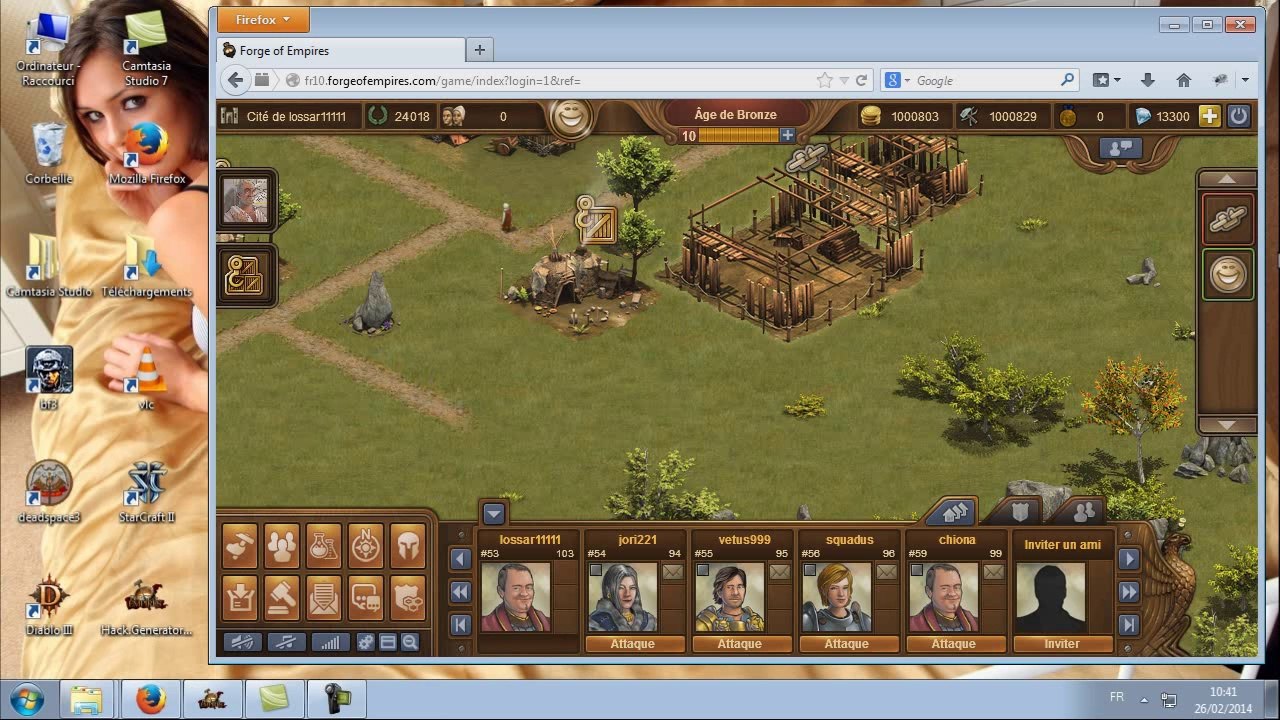Send message to squadus via envelope
Viewport: 1280px width, 720px height.
click(887, 572)
